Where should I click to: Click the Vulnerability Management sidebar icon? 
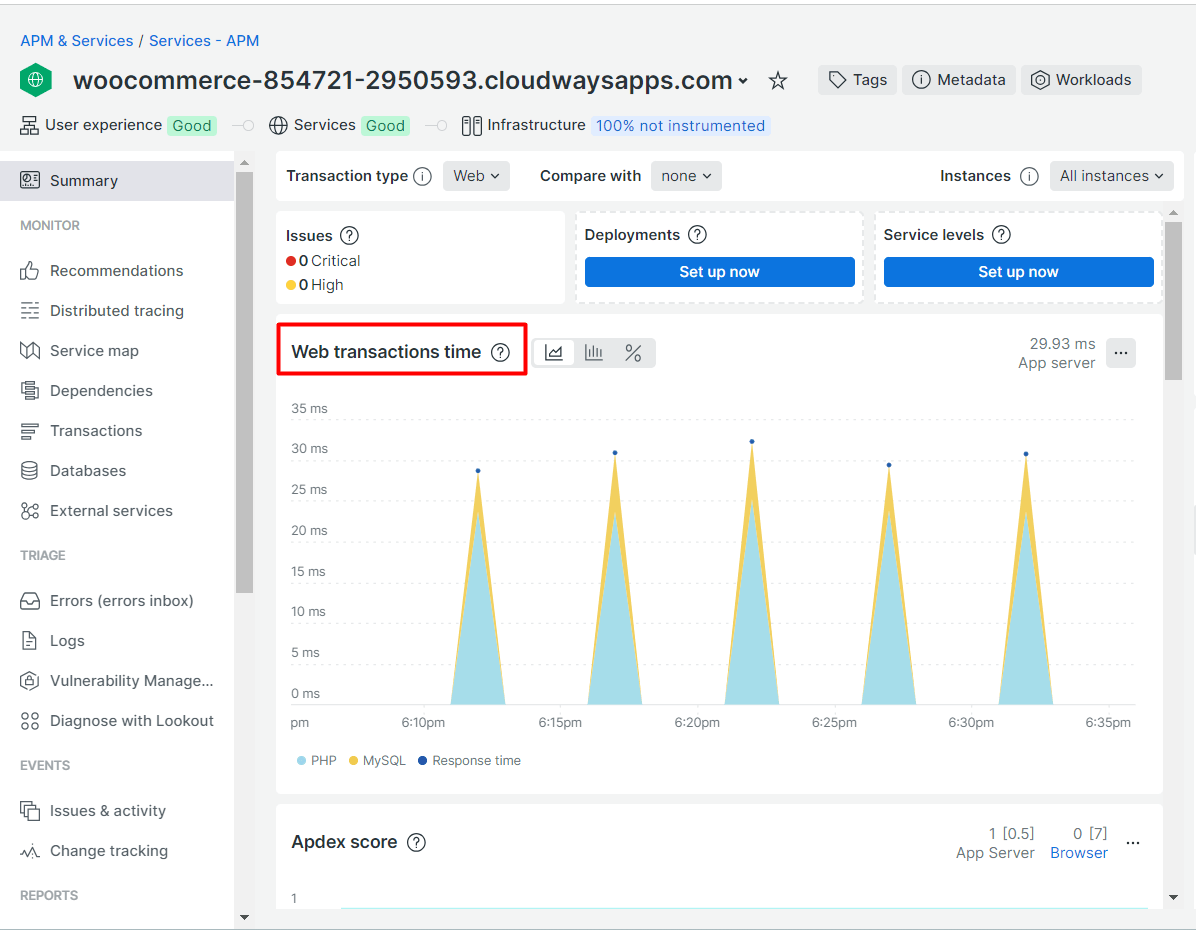coord(29,681)
